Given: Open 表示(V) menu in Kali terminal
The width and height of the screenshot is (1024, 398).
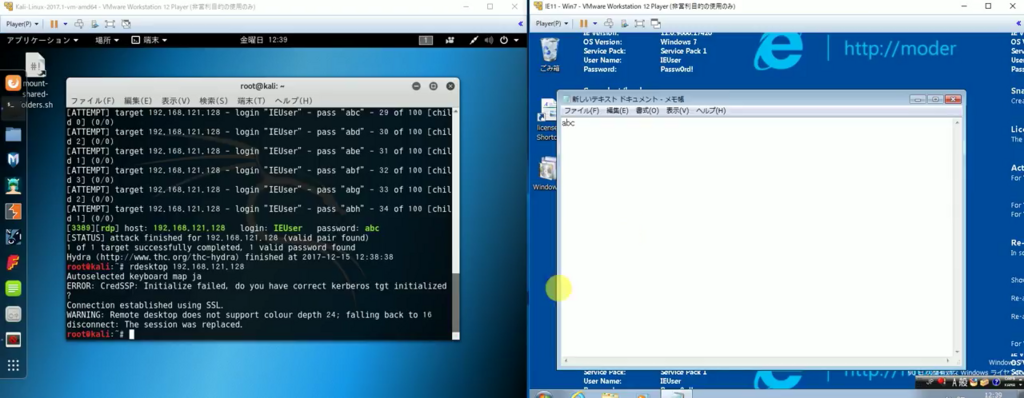Looking at the screenshot, I should point(176,101).
